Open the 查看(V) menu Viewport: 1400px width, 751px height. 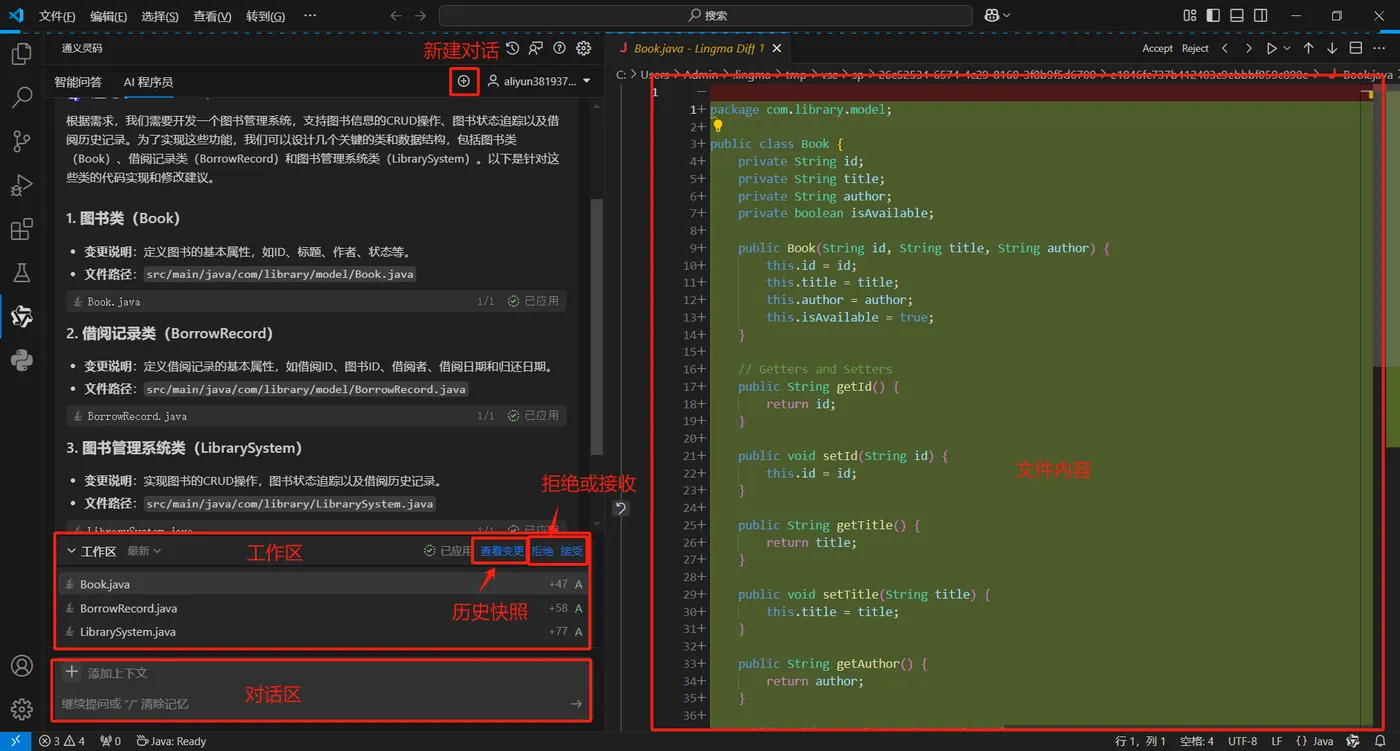point(212,16)
